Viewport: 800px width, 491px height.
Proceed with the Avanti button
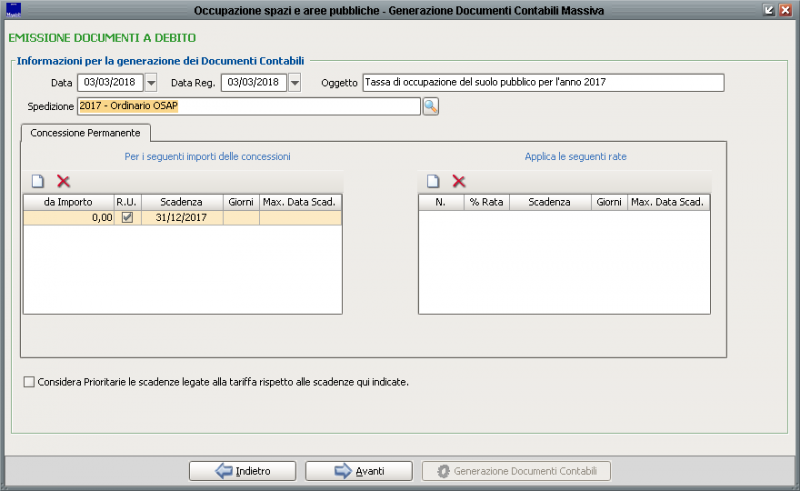click(359, 471)
